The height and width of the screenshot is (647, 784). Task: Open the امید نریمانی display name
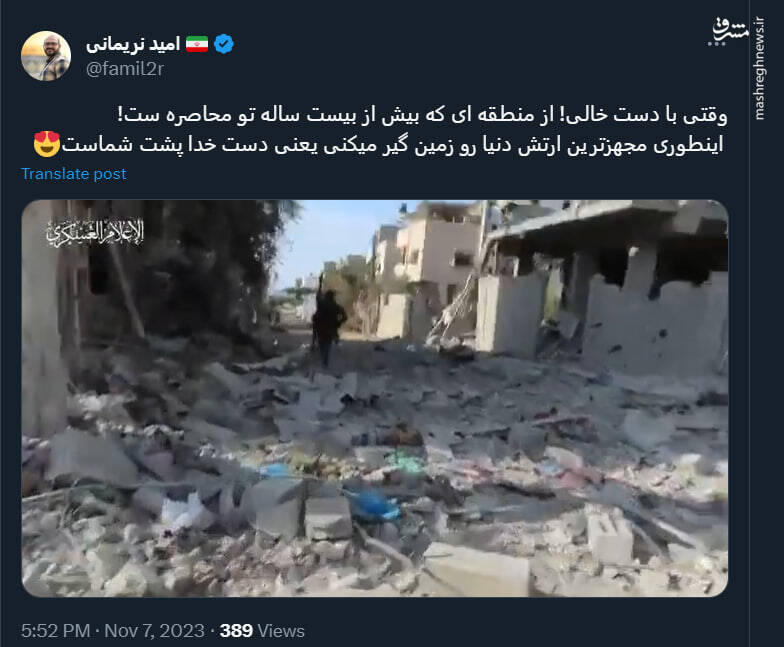(132, 44)
